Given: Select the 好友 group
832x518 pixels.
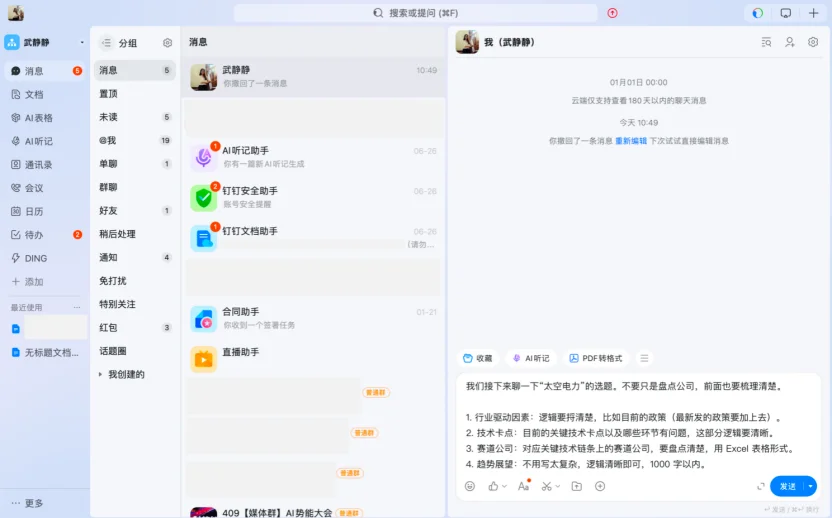Looking at the screenshot, I should point(135,210).
